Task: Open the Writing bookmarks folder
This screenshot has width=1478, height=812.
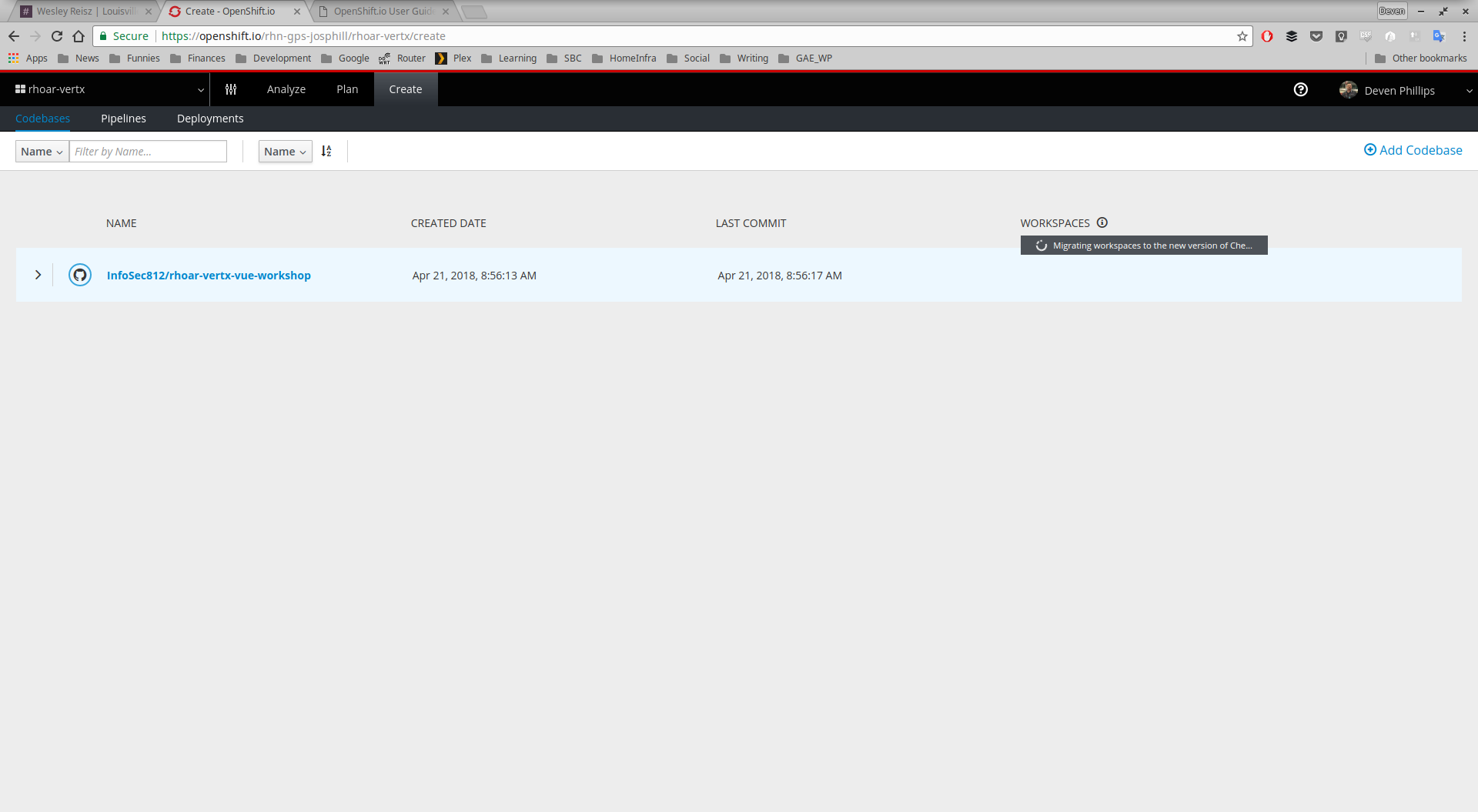Action: (744, 58)
